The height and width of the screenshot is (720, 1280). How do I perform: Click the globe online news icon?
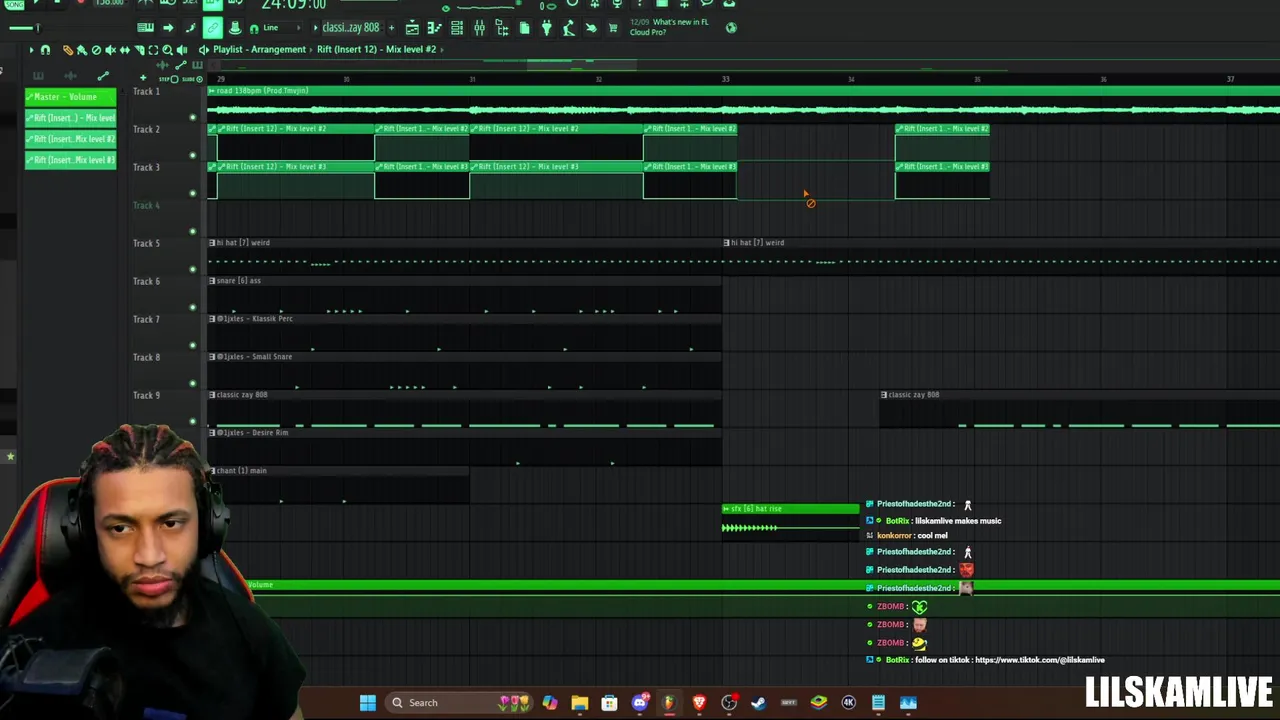point(731,27)
